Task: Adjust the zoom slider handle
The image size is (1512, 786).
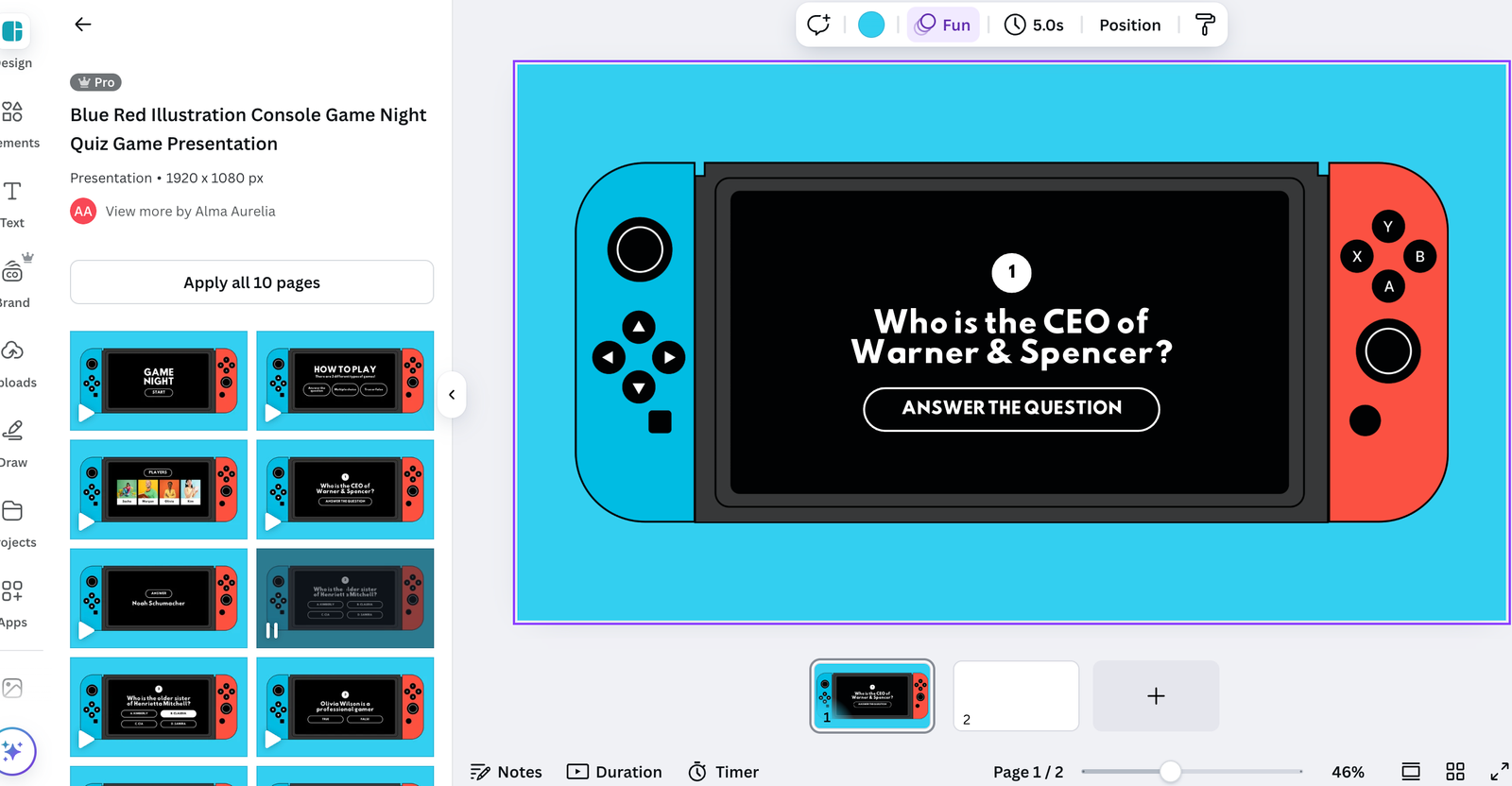Action: click(1170, 772)
